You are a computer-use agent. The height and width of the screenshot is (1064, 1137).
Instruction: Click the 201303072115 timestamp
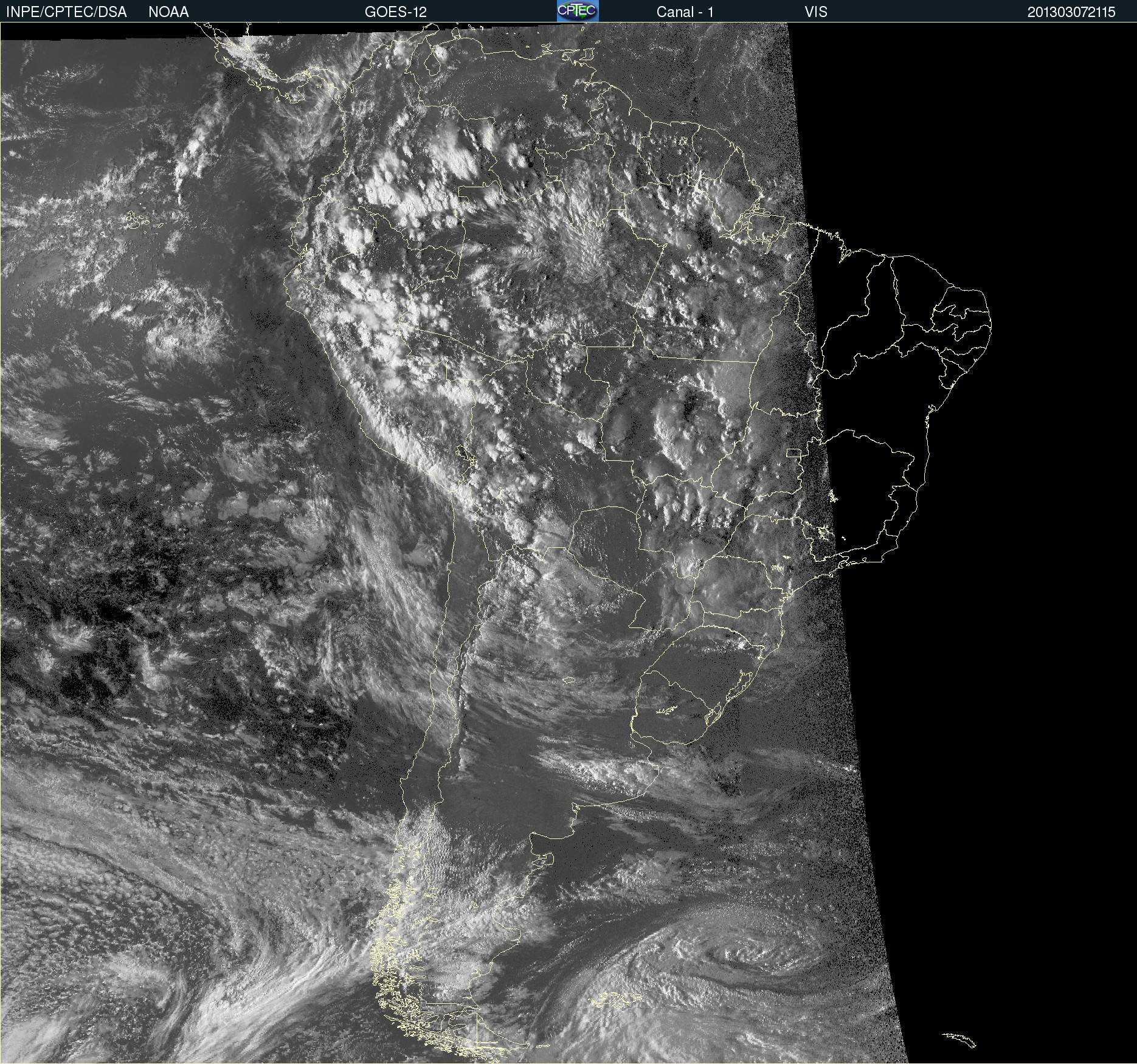(1071, 12)
